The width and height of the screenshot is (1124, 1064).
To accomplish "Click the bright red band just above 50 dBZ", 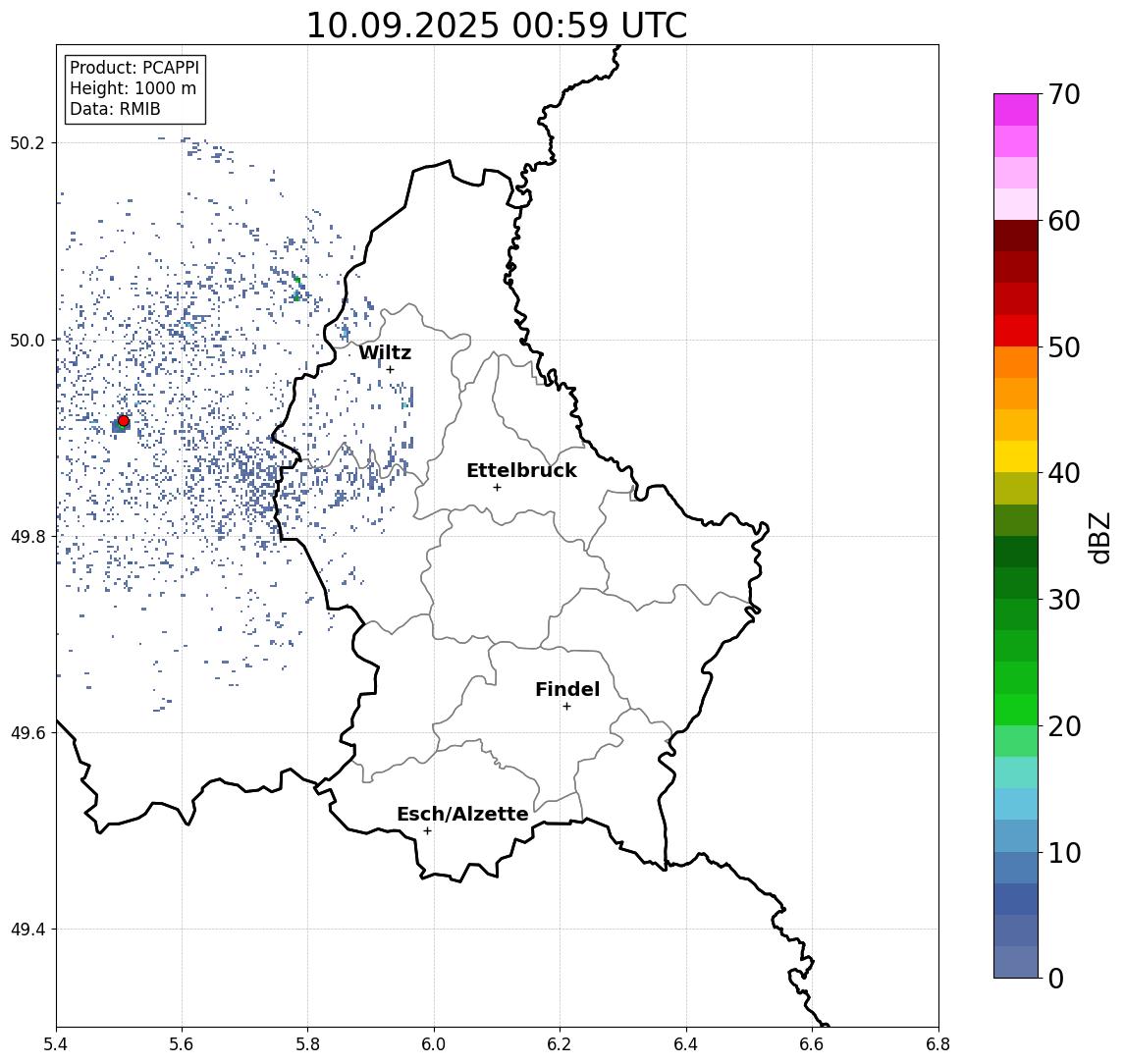I will (x=1016, y=331).
